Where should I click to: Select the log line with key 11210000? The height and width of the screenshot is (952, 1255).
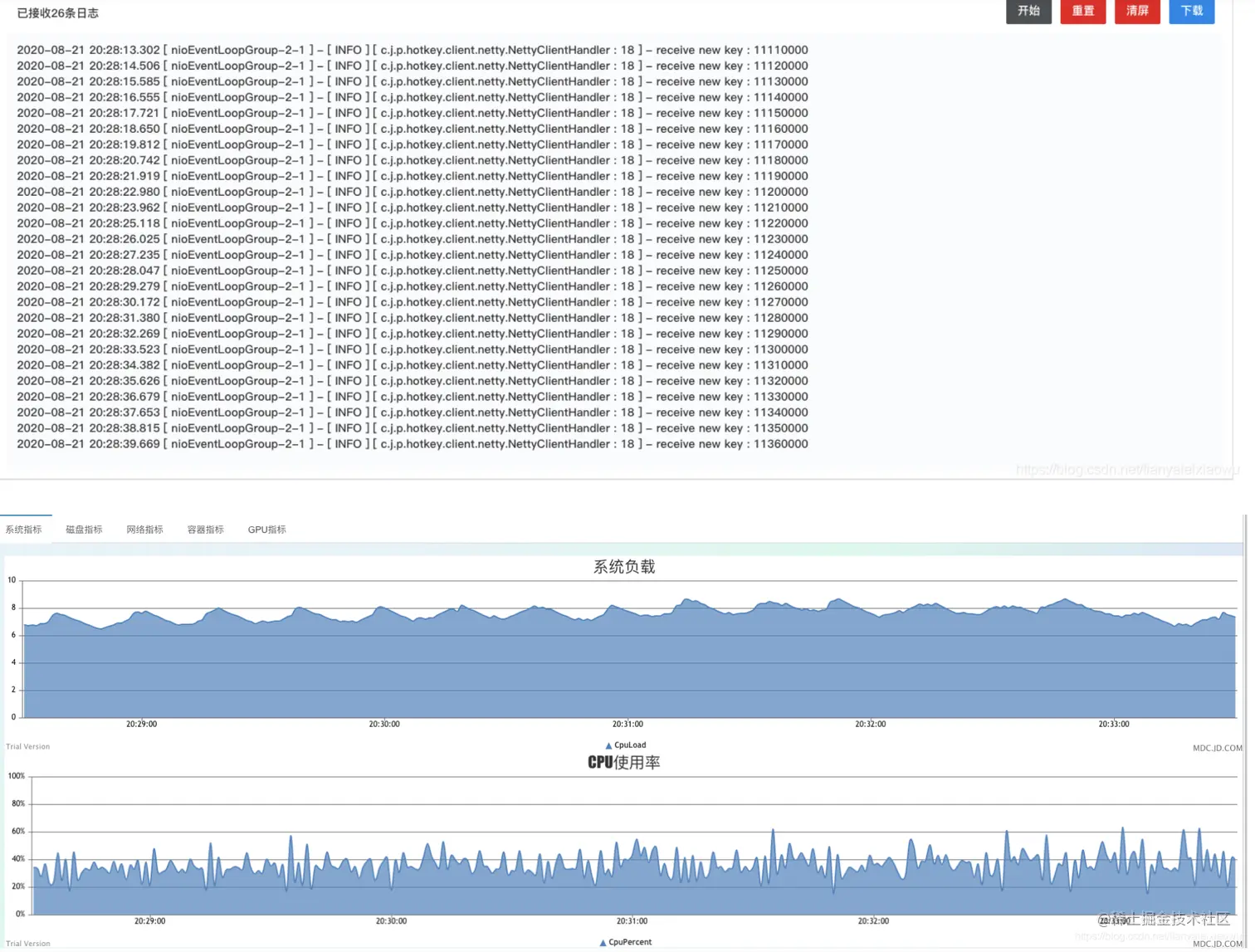pyautogui.click(x=413, y=207)
